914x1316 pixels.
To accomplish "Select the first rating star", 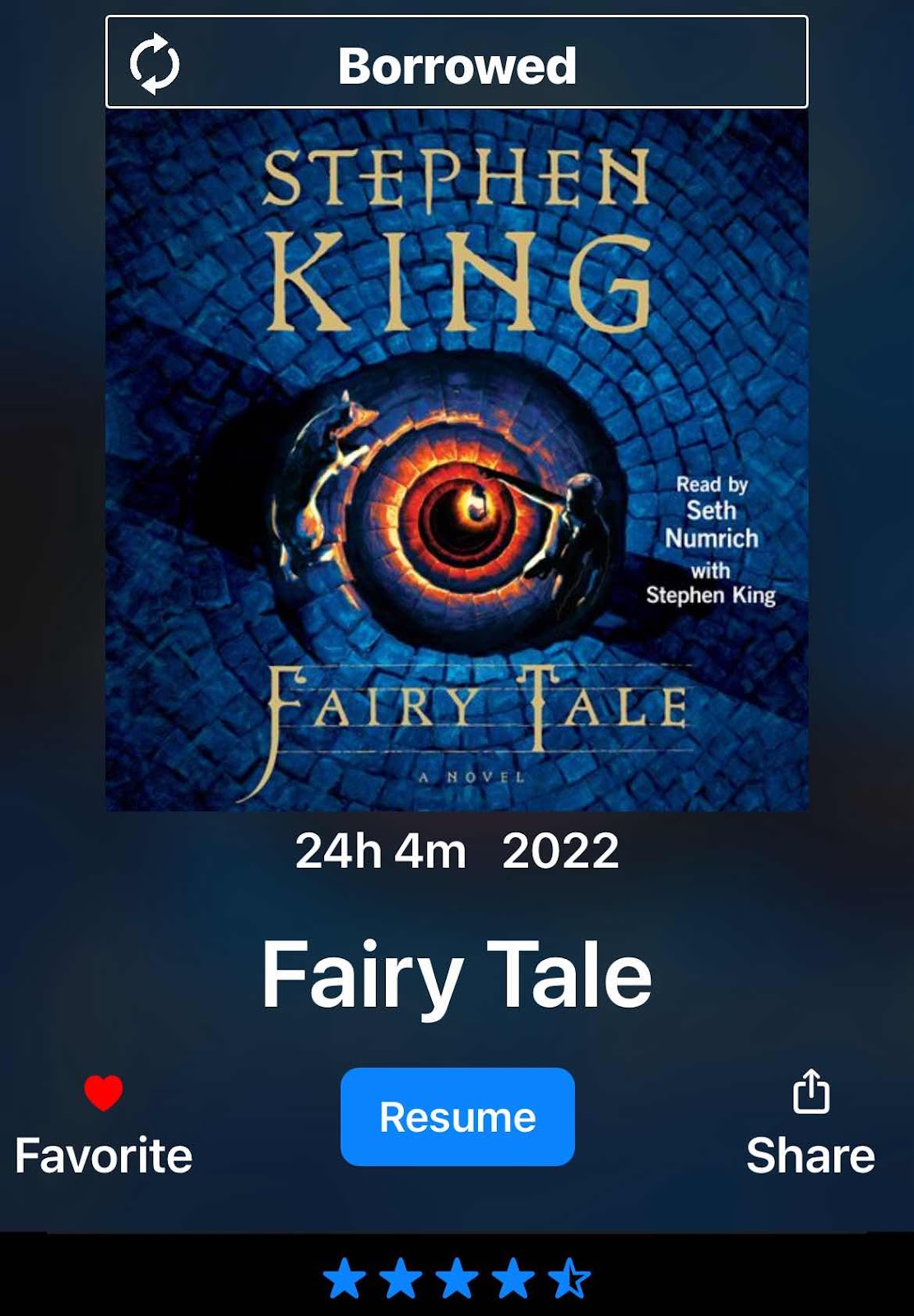I will [344, 1278].
